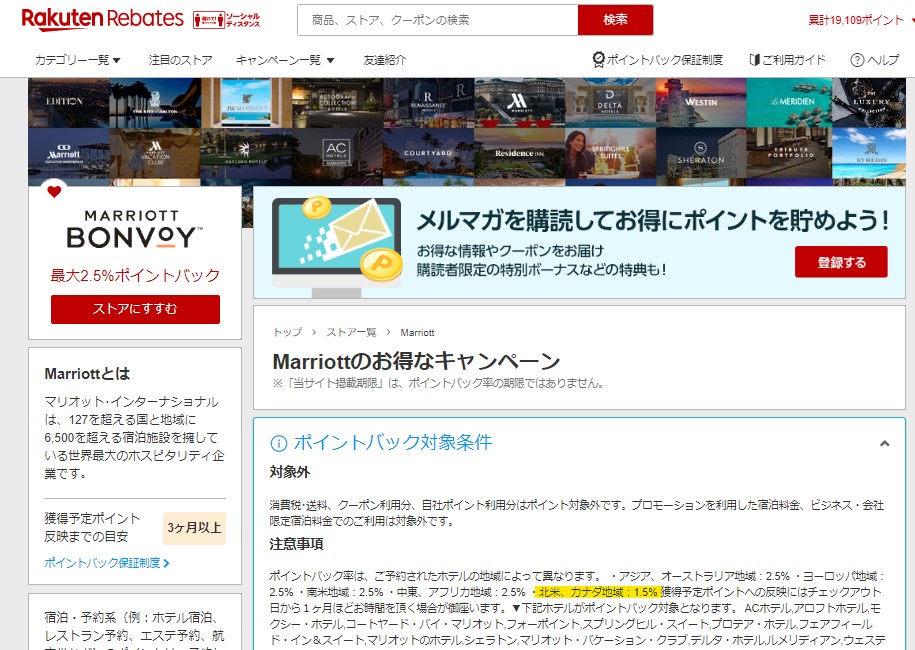The image size is (915, 650).
Task: Open the 注目のストア menu item
Action: pyautogui.click(x=180, y=60)
